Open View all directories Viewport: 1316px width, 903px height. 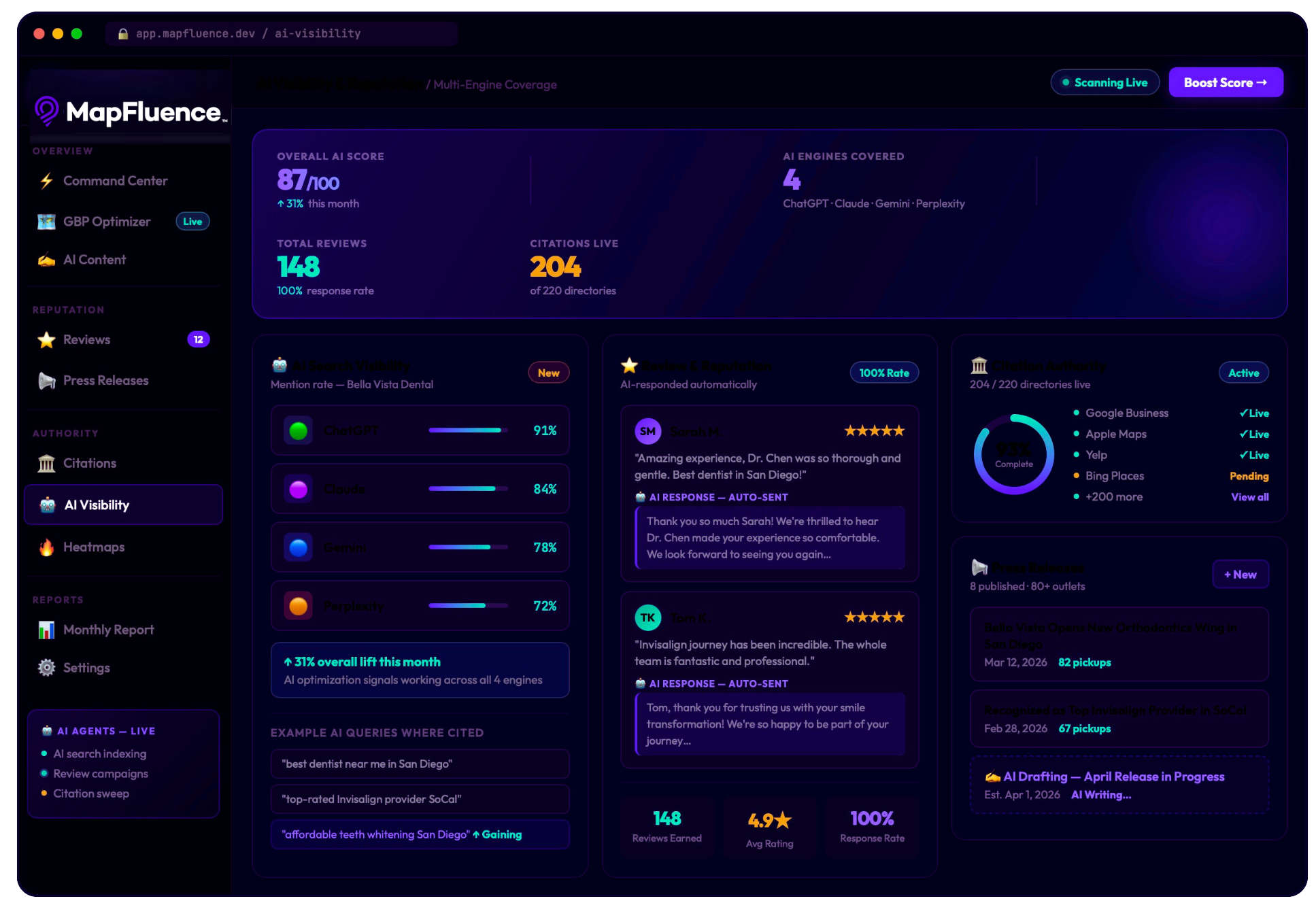(x=1249, y=497)
